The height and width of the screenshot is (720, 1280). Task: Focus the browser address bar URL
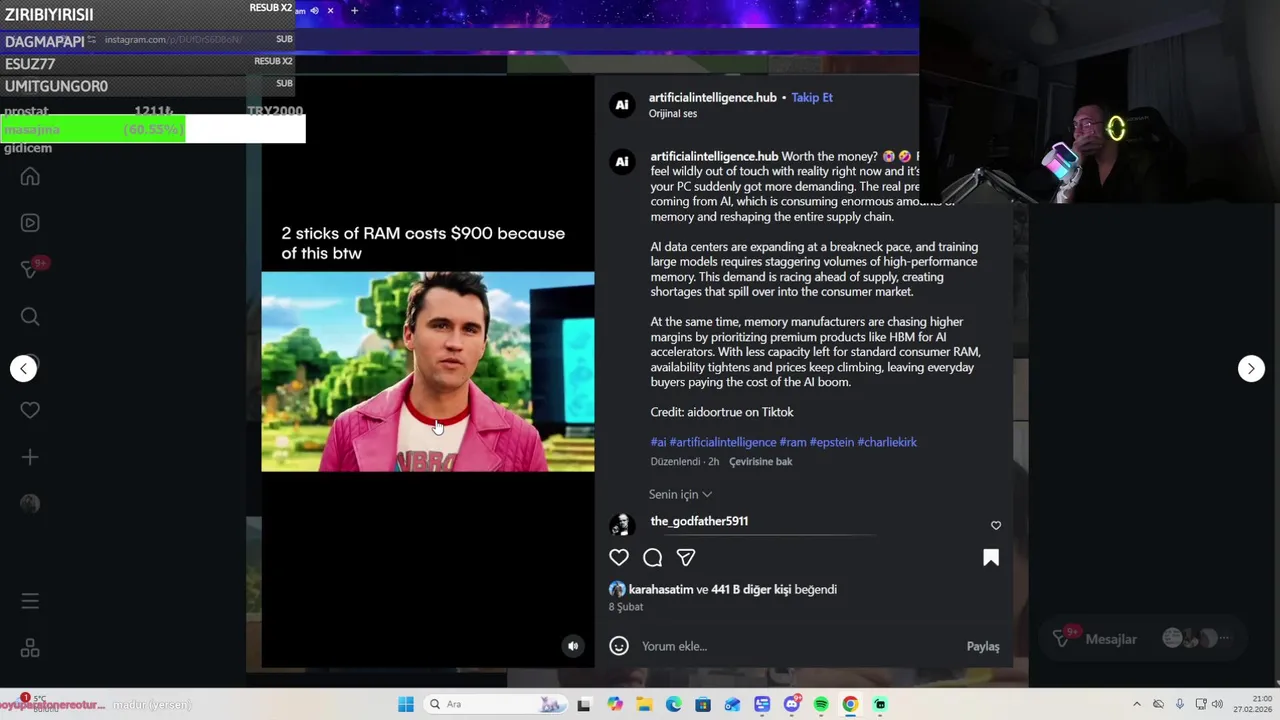tap(173, 39)
